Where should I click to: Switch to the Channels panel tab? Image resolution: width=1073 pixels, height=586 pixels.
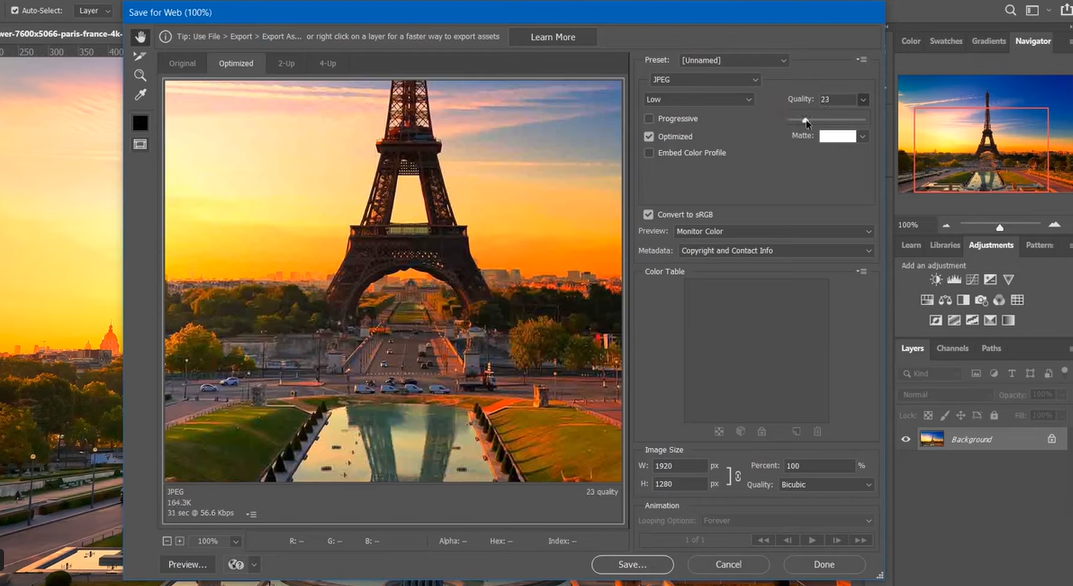click(952, 348)
